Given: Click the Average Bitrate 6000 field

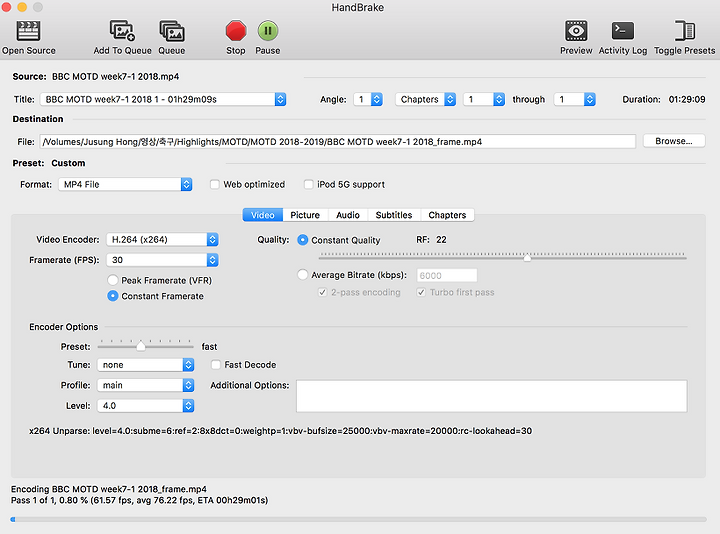Looking at the screenshot, I should [x=447, y=275].
